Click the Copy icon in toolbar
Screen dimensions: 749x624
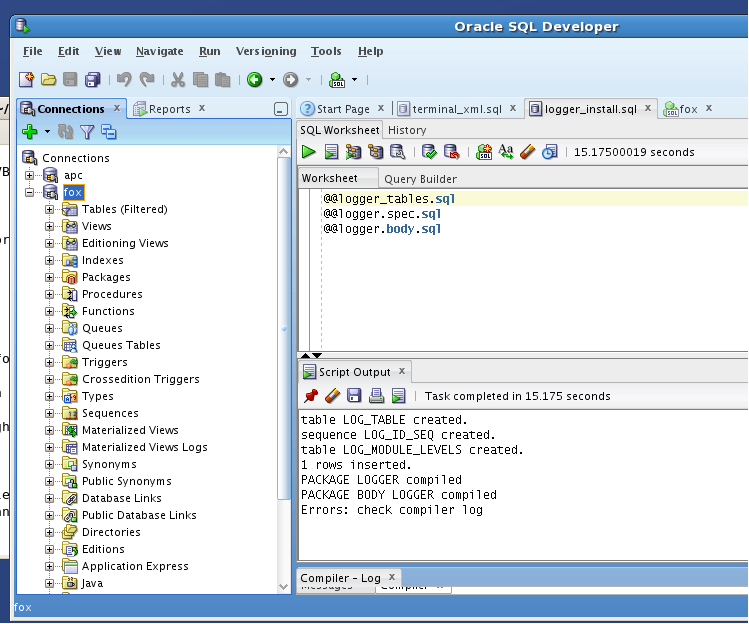200,79
